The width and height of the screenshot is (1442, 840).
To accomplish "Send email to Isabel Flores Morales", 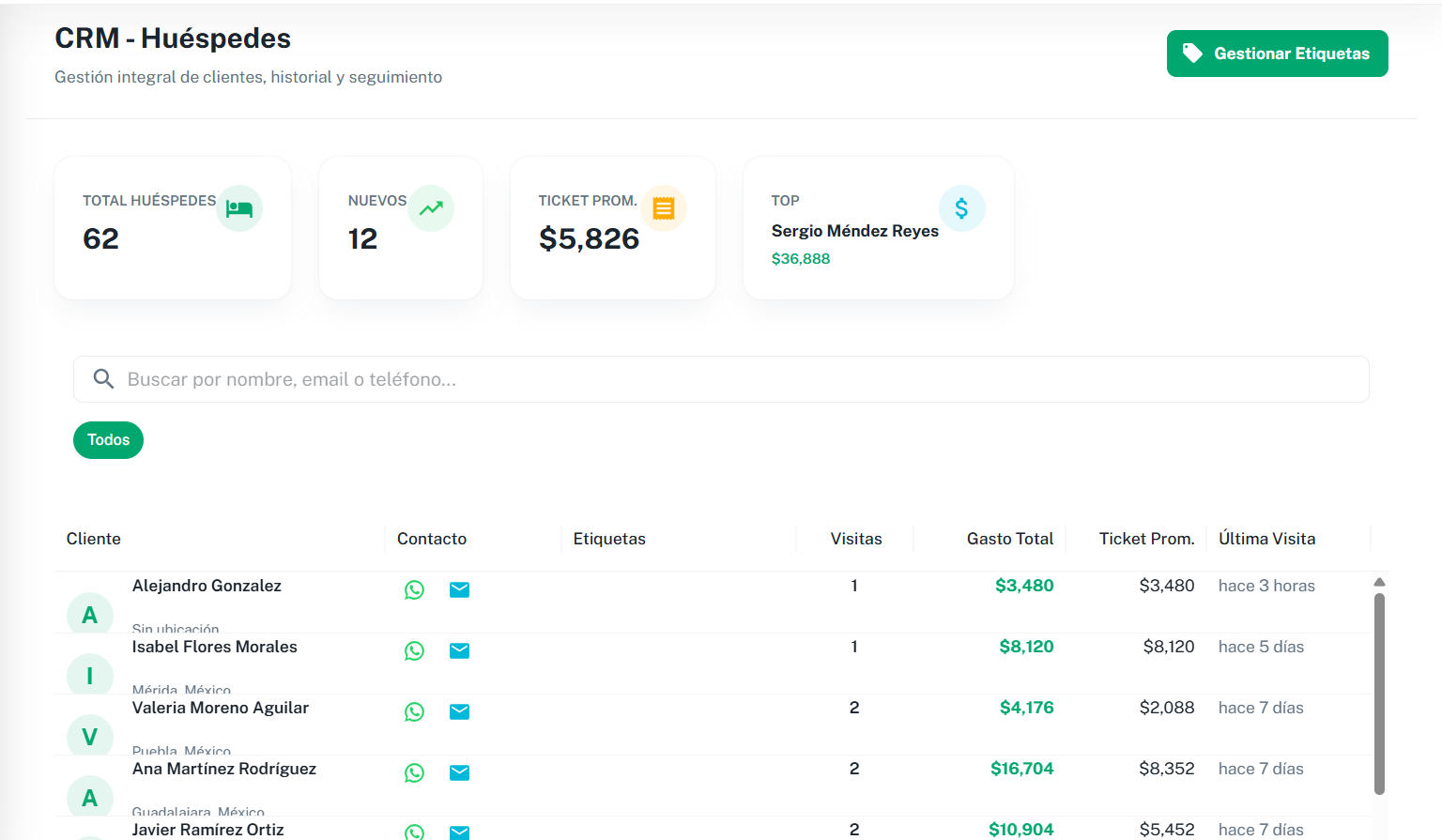I will pos(459,650).
